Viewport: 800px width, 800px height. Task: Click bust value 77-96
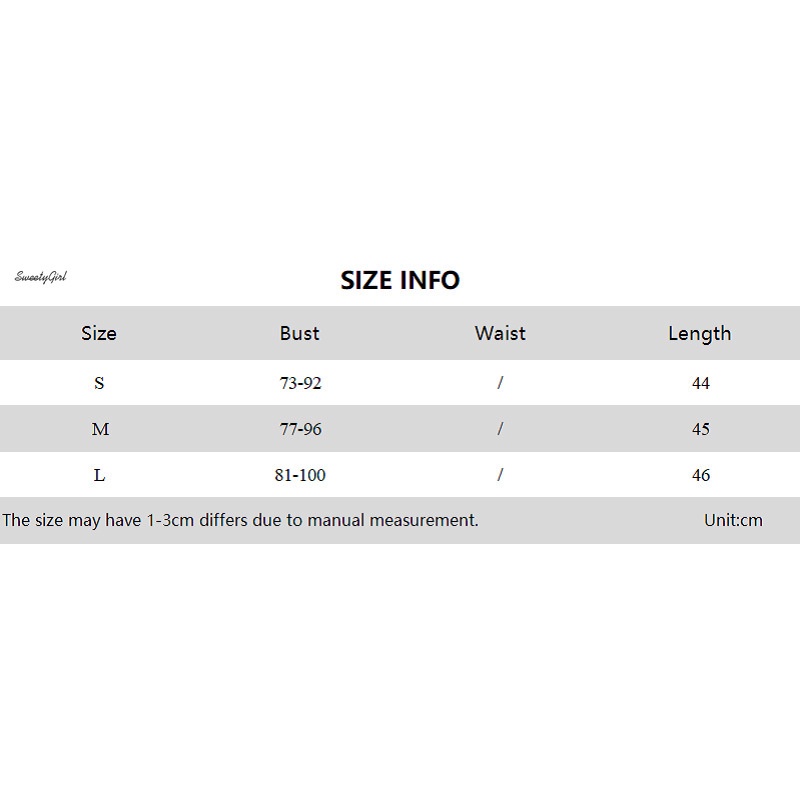click(300, 429)
